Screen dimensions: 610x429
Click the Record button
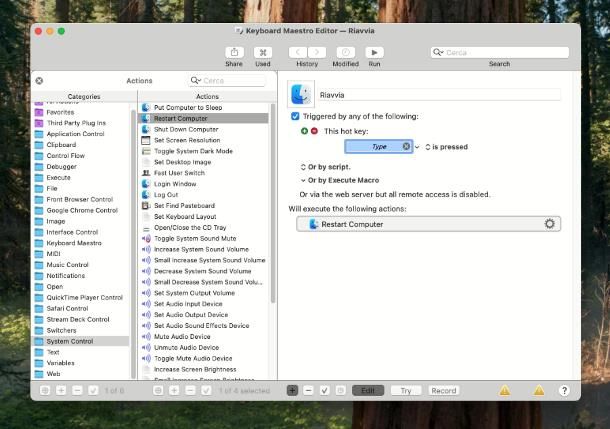point(443,390)
